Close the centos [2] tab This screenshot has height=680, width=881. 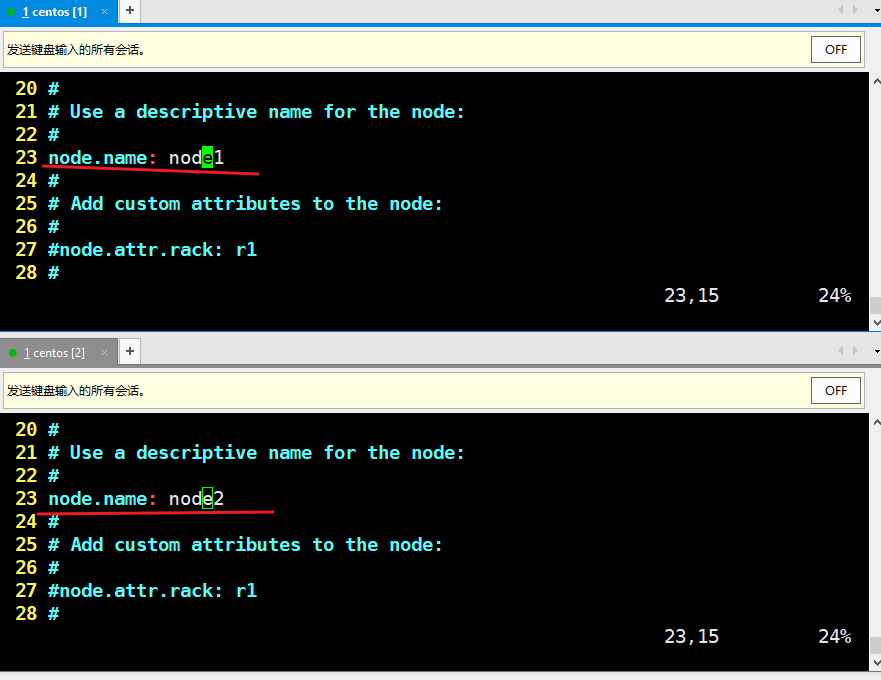point(105,353)
